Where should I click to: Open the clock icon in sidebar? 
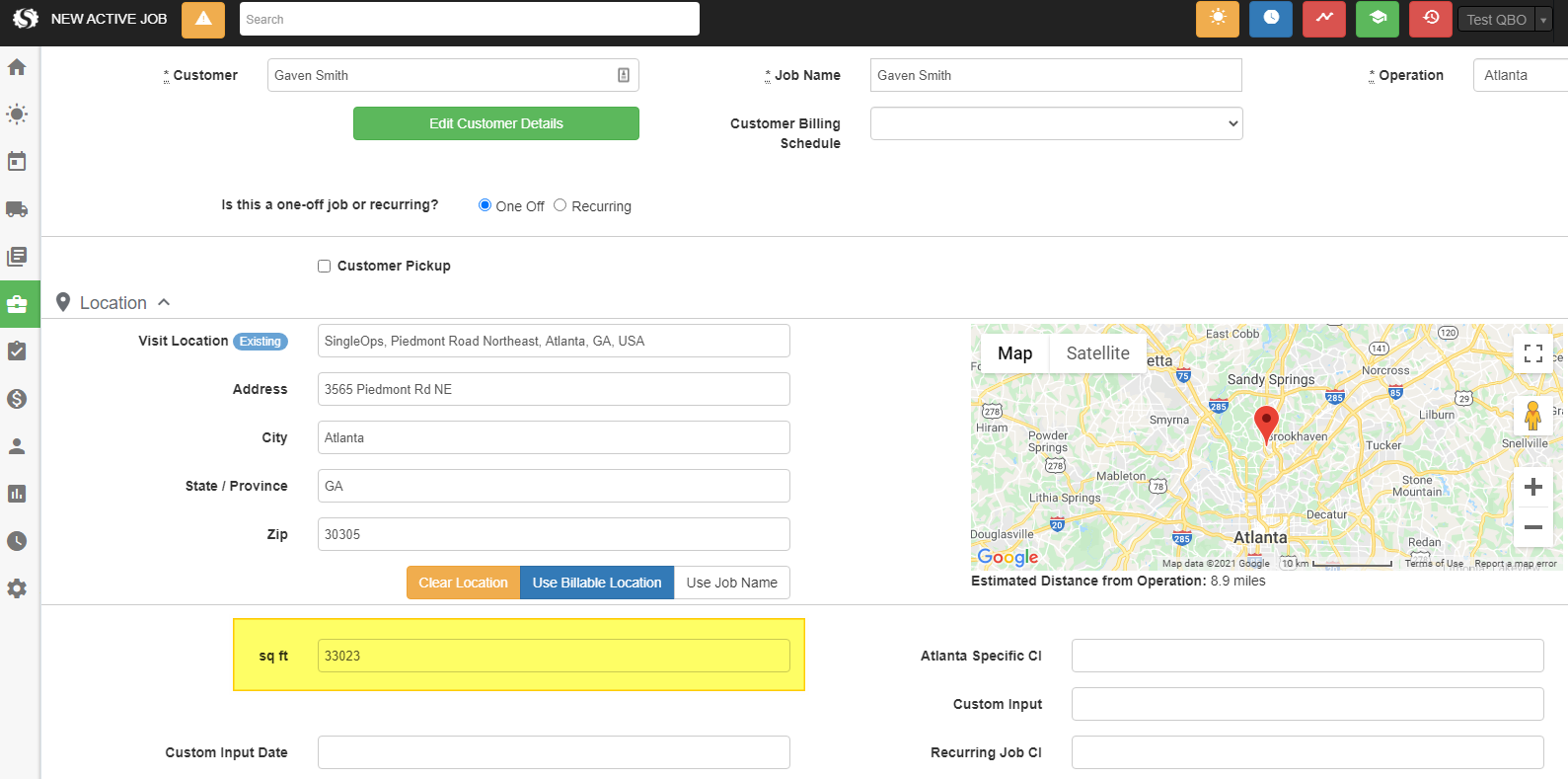pos(17,541)
